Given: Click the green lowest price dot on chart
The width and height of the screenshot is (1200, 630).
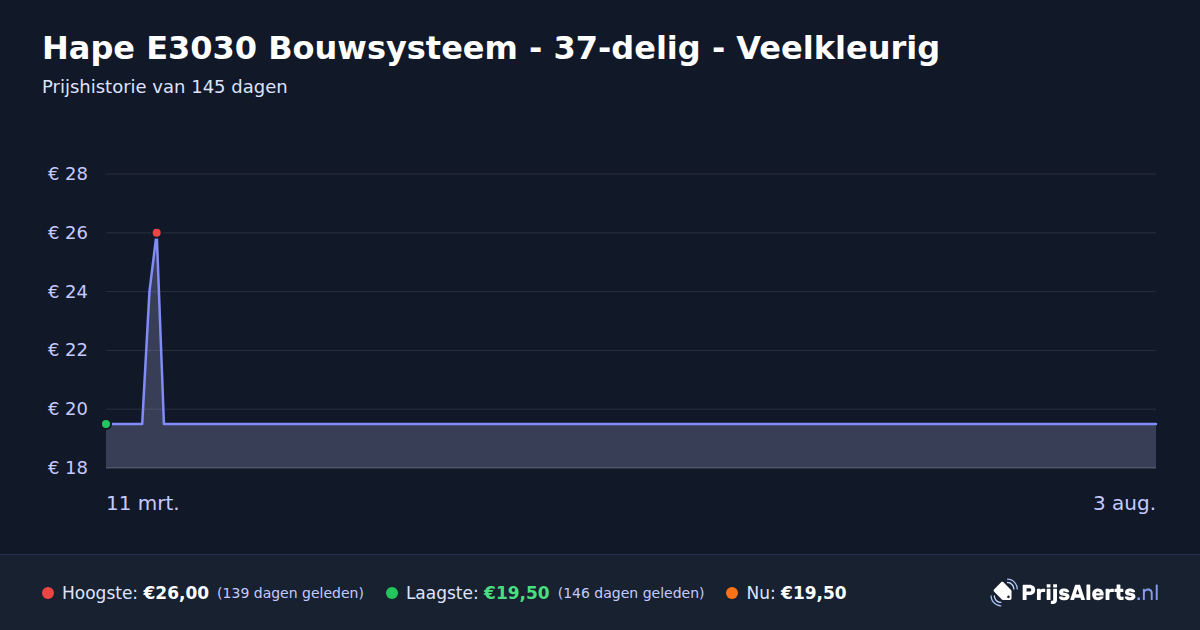Looking at the screenshot, I should (106, 424).
